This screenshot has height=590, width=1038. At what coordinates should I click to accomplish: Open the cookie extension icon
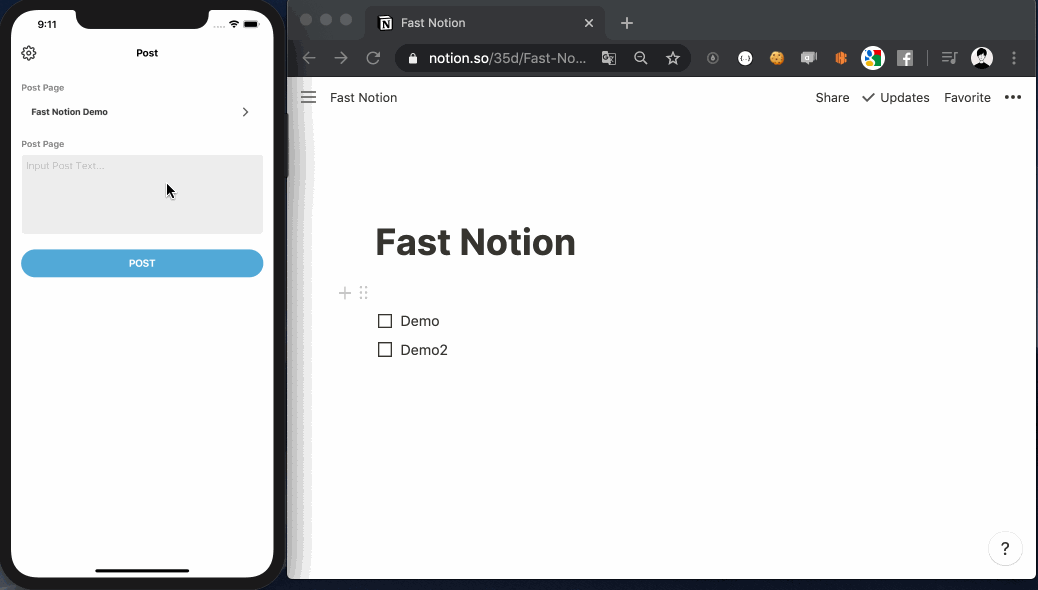tap(777, 58)
